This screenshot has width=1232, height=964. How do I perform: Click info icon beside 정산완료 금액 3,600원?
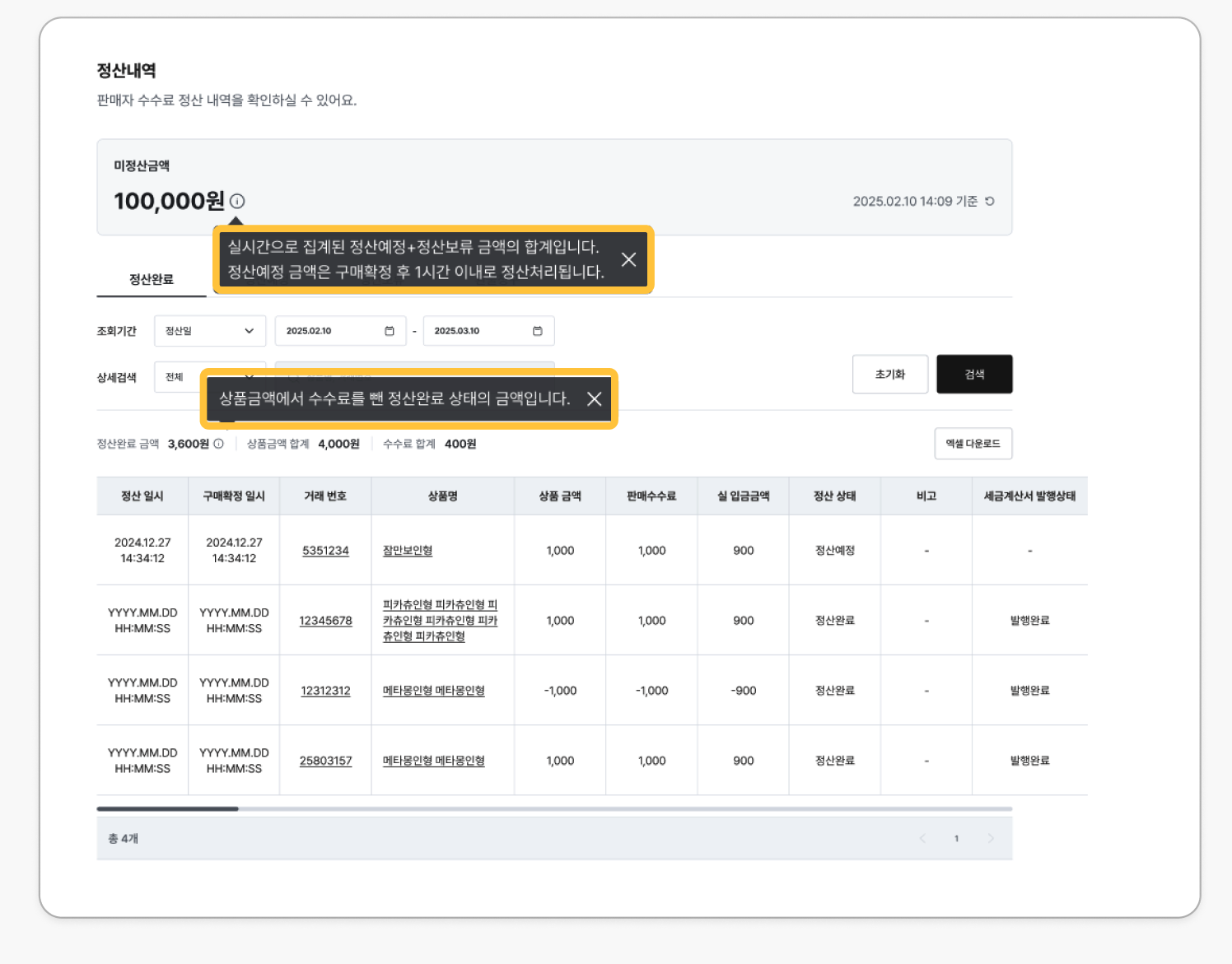point(219,444)
